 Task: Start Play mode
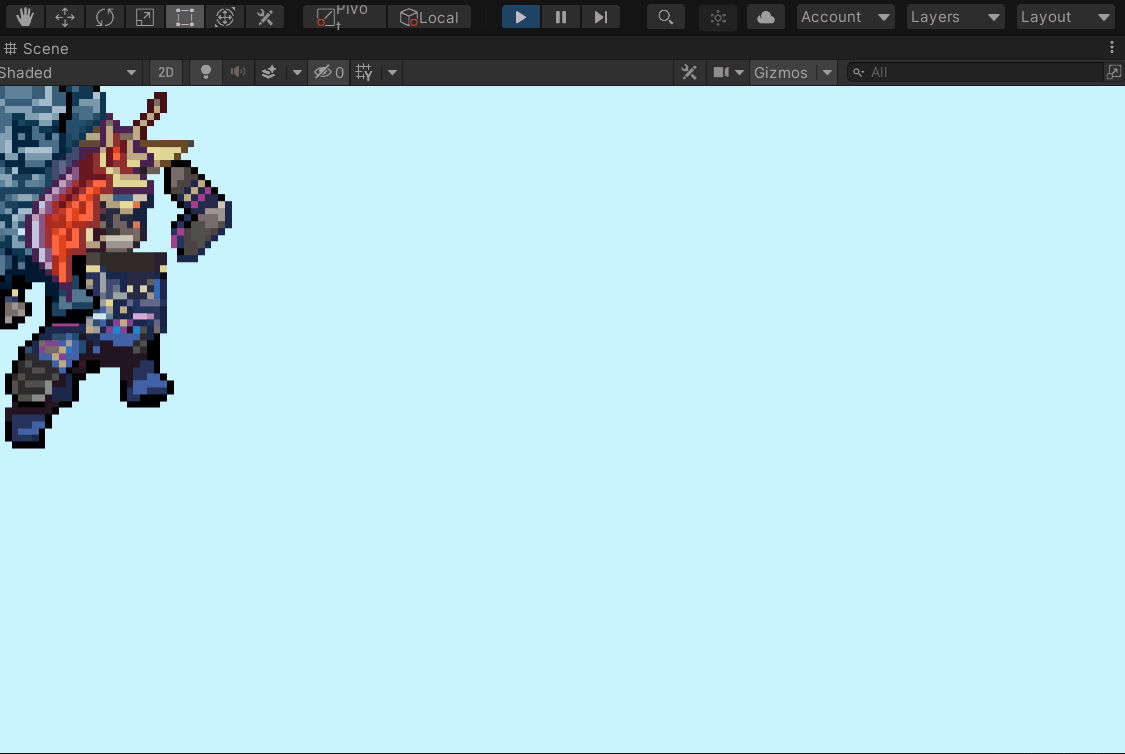[521, 17]
